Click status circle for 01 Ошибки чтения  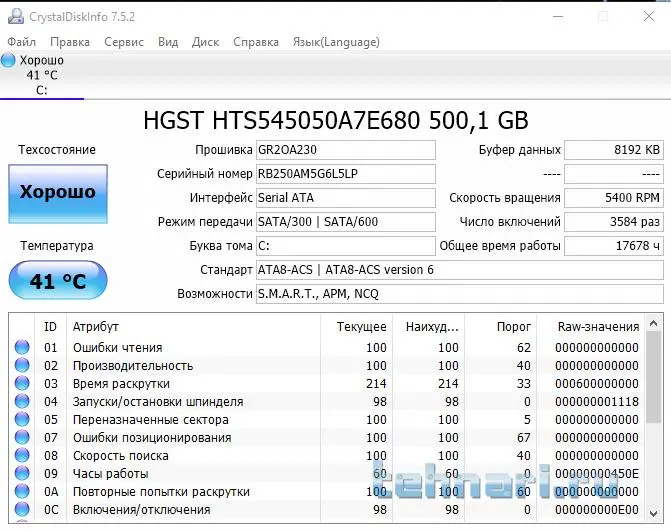[22, 347]
